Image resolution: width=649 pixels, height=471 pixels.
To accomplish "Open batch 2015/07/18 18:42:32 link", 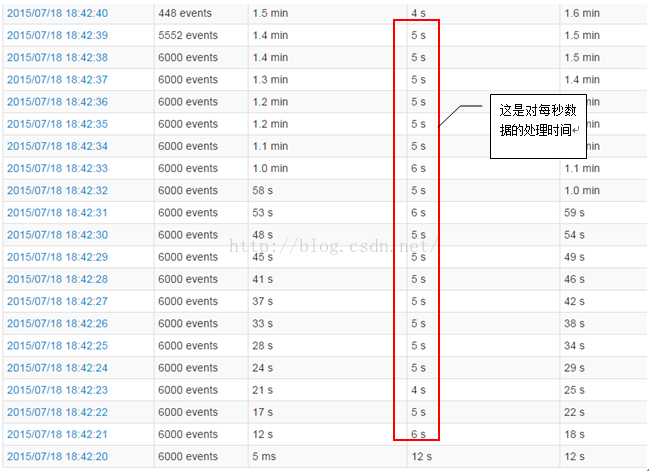I will 58,191.
